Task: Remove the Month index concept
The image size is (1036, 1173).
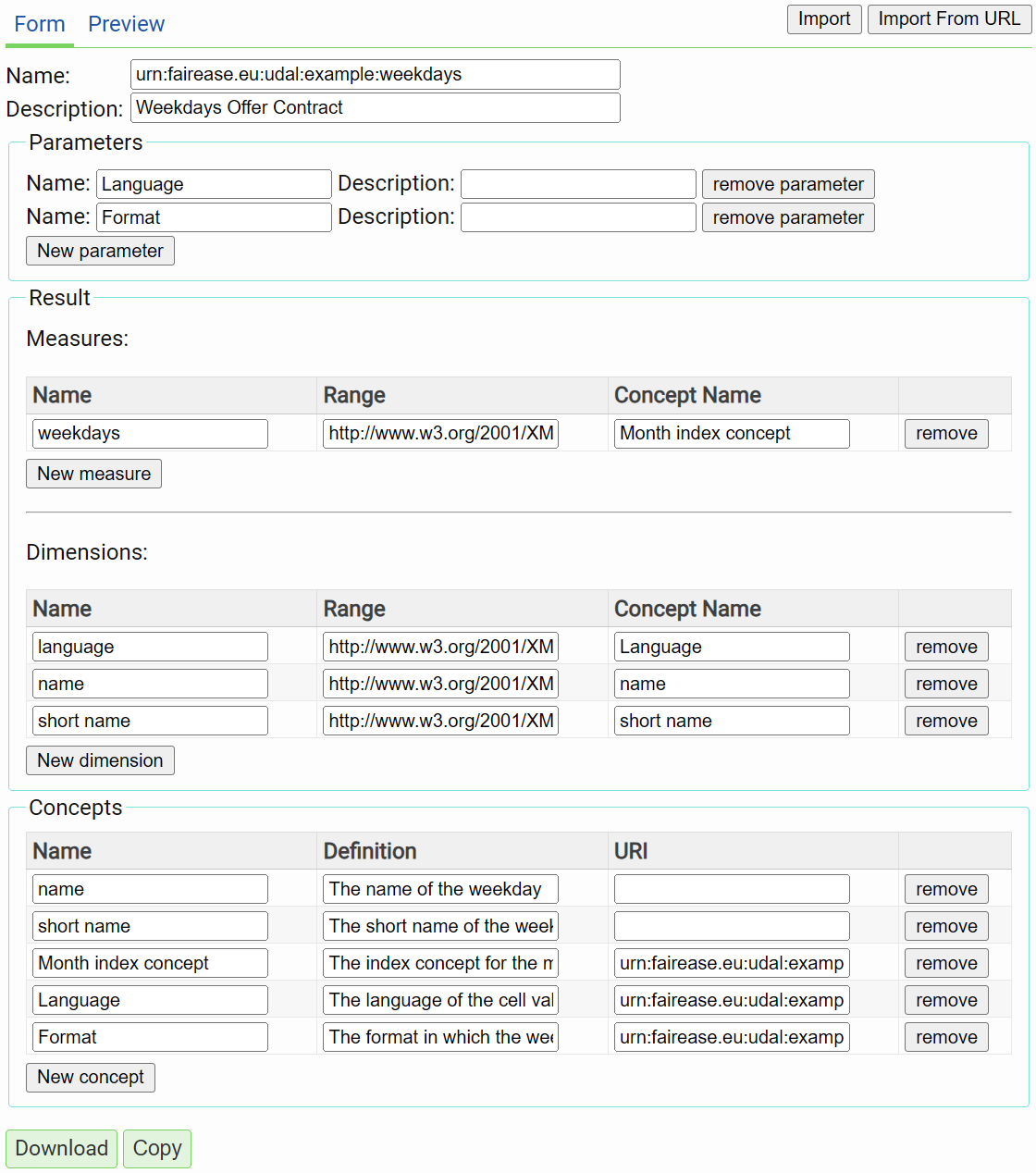Action: (945, 963)
